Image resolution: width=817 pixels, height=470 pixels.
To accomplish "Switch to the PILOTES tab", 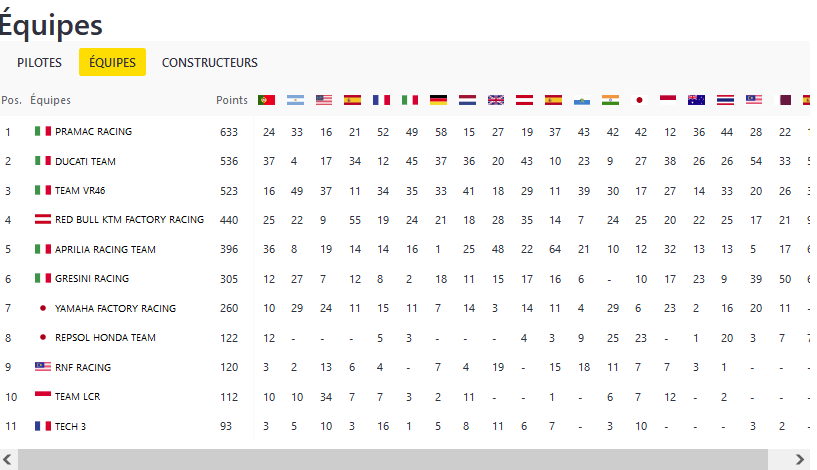I will pyautogui.click(x=40, y=62).
